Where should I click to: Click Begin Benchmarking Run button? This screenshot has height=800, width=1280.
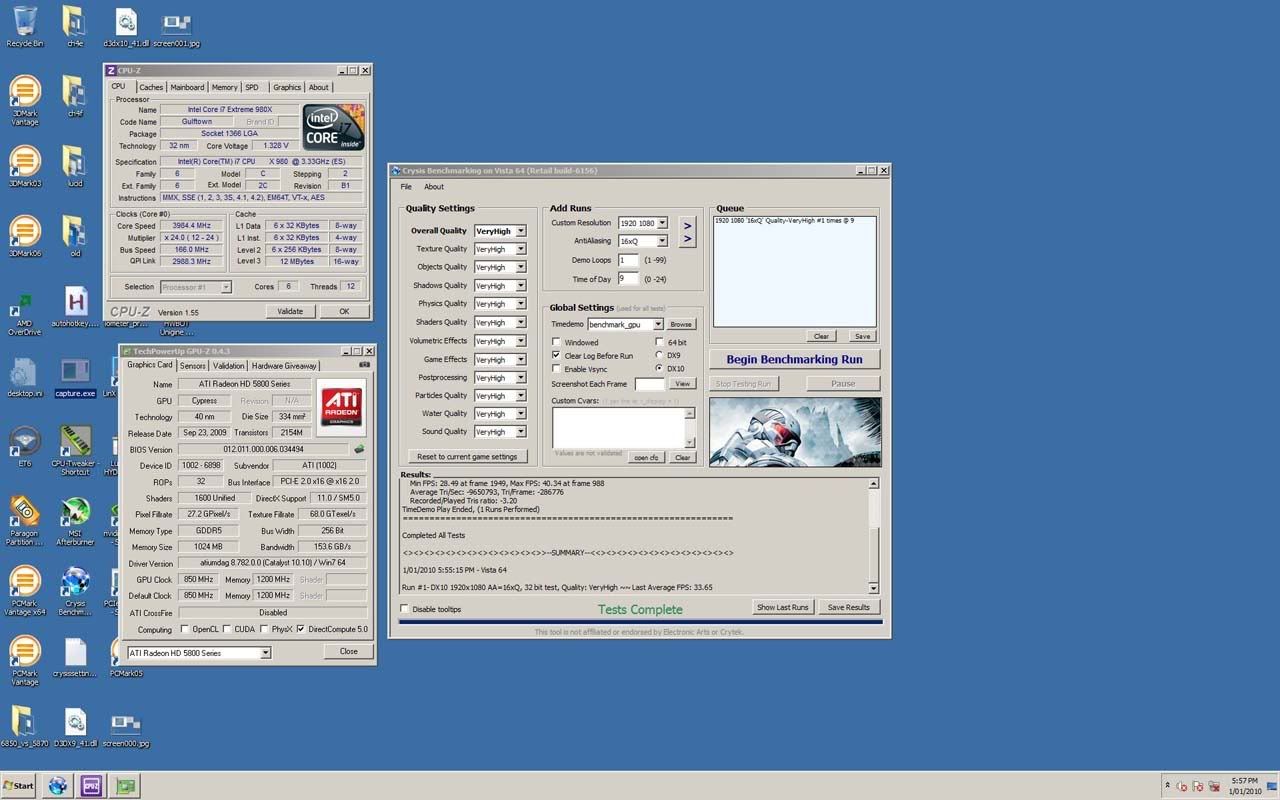[794, 359]
